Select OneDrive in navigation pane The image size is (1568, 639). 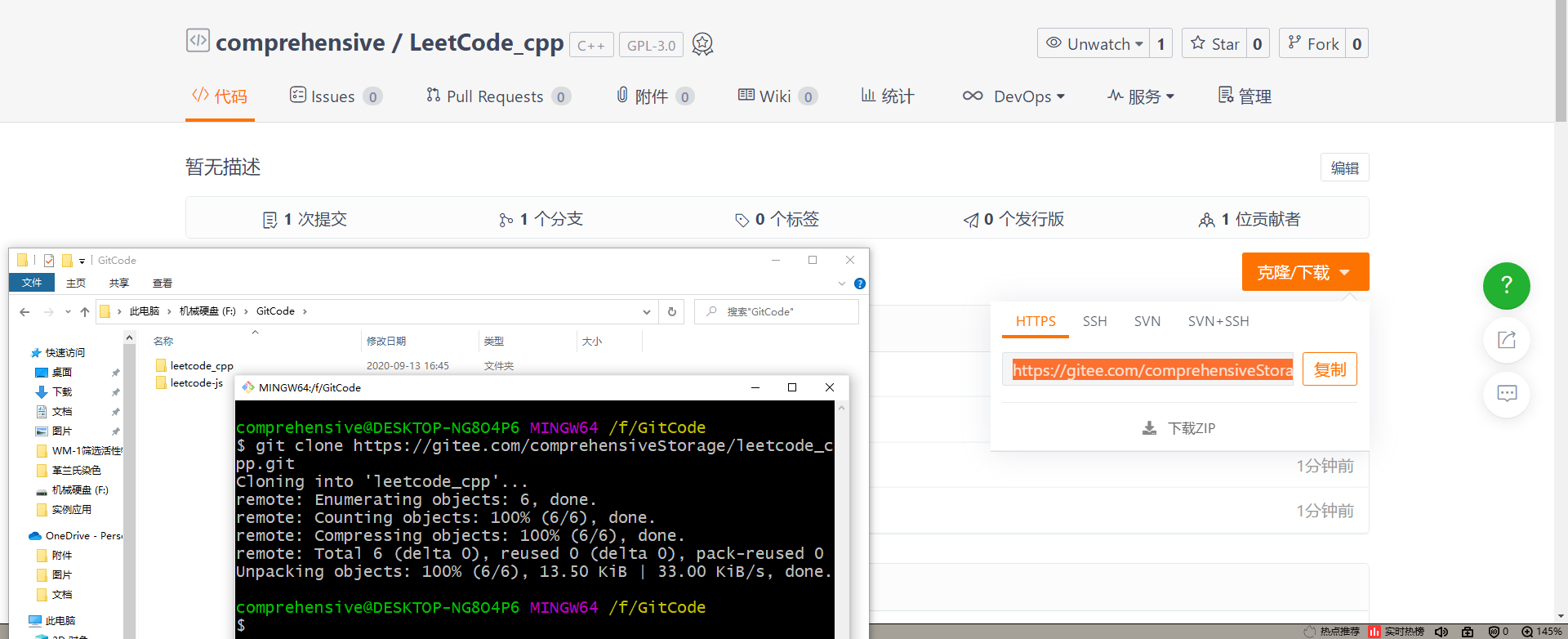[x=75, y=536]
